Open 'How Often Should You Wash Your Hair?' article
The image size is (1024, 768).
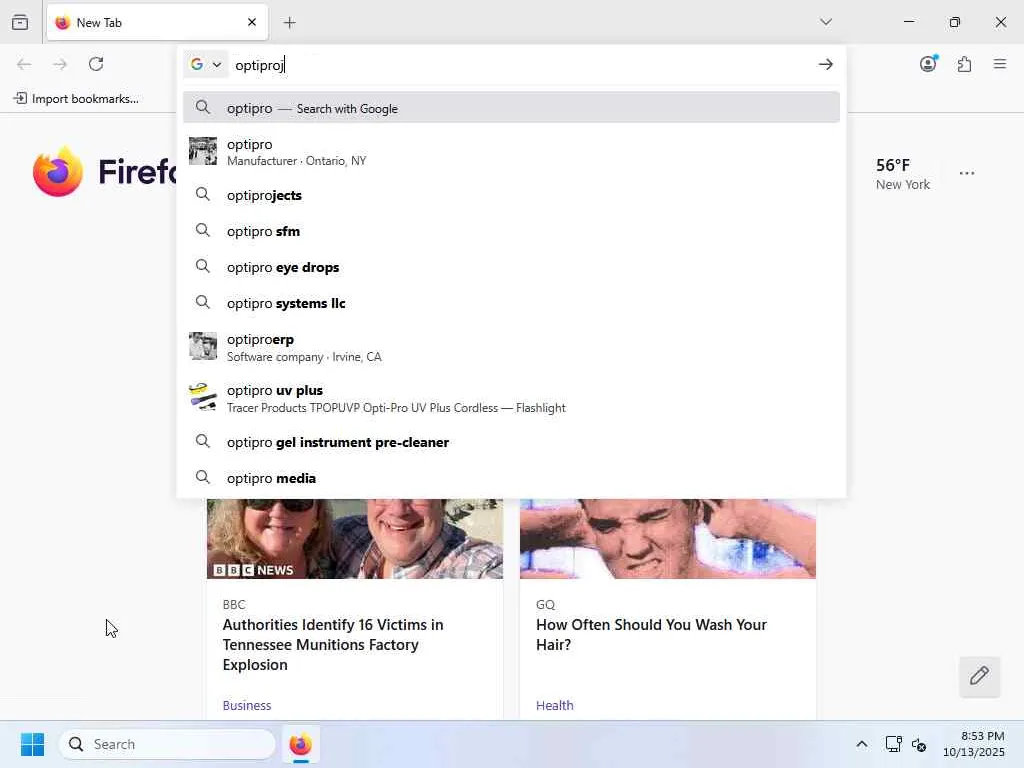[x=651, y=635]
